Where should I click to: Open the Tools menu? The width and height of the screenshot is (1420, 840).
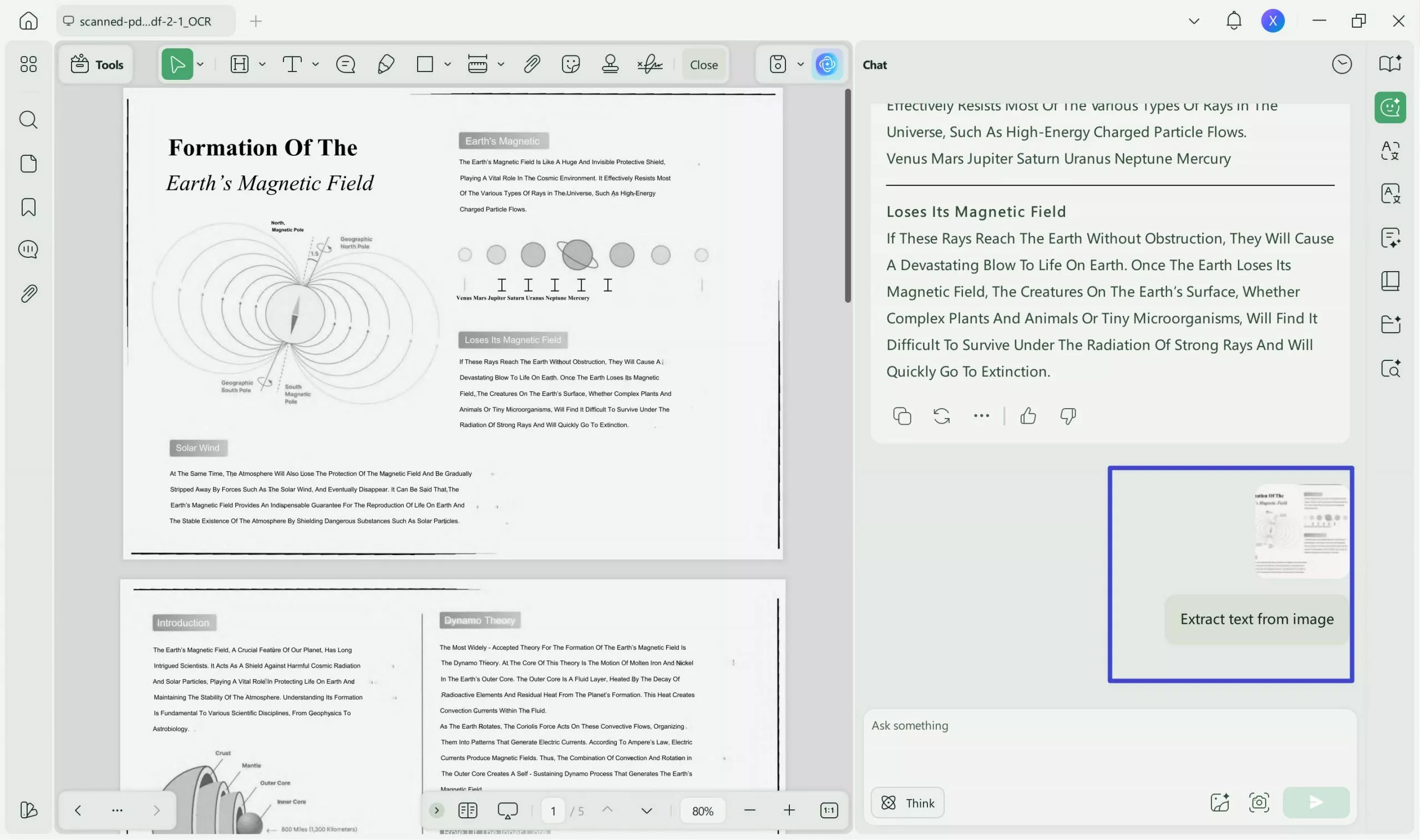pos(97,64)
